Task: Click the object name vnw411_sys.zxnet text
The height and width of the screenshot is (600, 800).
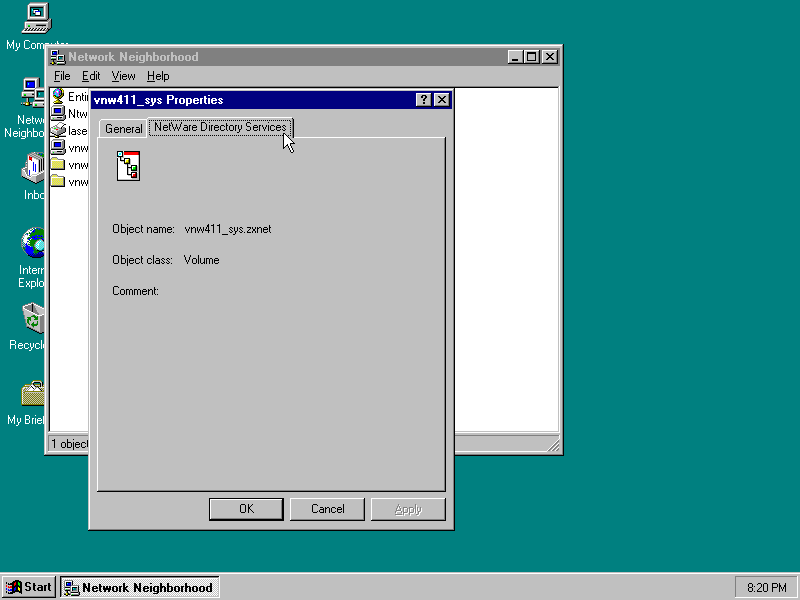Action: click(x=228, y=229)
